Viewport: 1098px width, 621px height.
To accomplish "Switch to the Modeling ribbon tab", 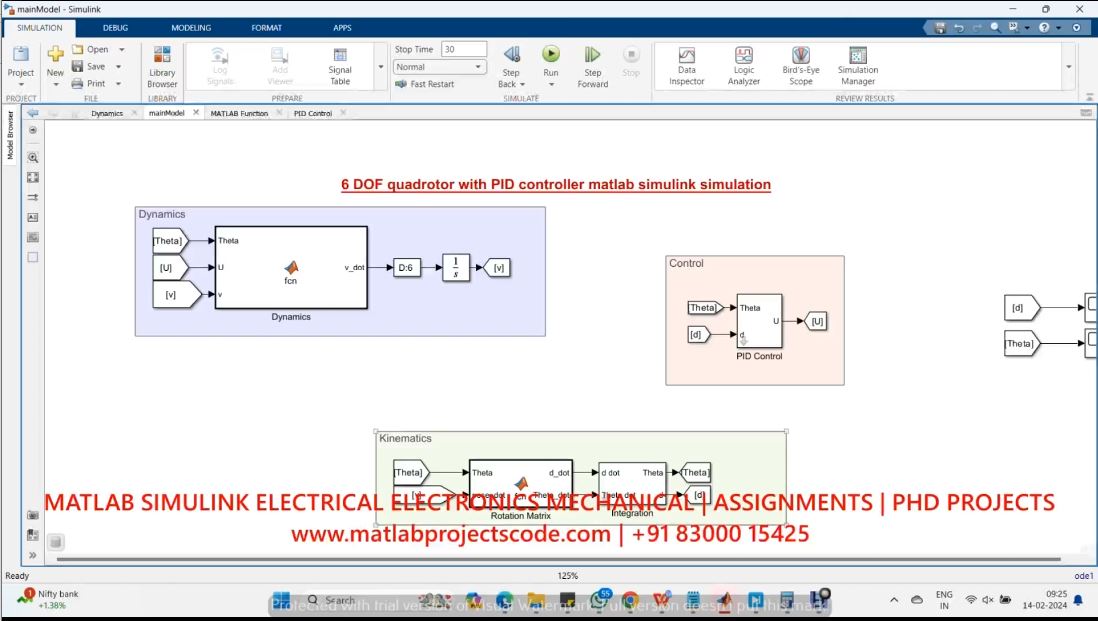I will tap(191, 28).
